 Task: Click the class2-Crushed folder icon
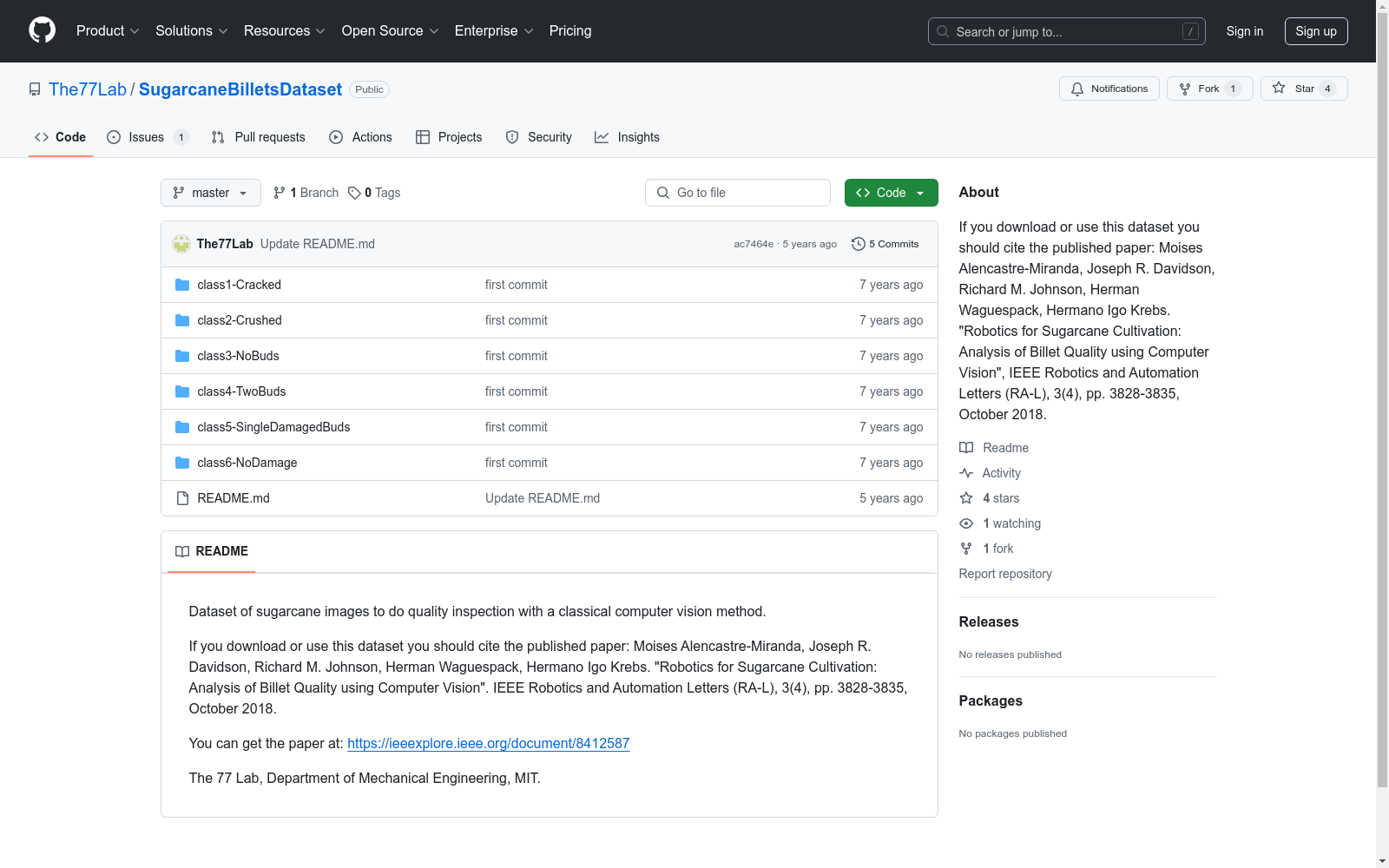(x=182, y=320)
